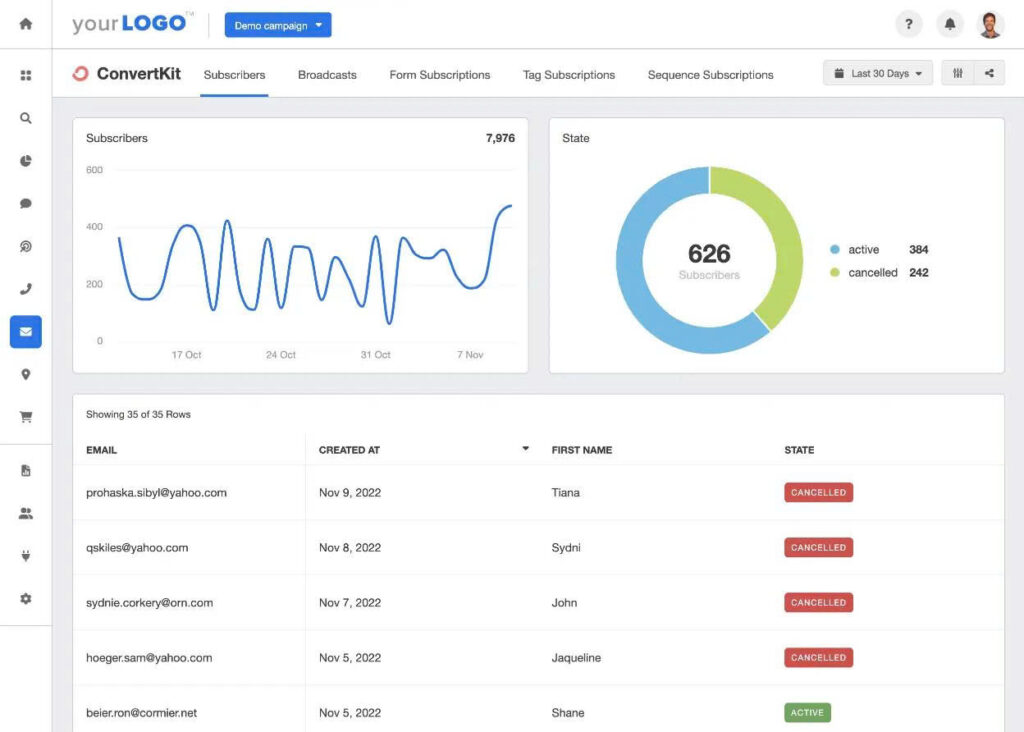Click the Created At sort chevron
Viewport: 1024px width, 732px height.
524,449
